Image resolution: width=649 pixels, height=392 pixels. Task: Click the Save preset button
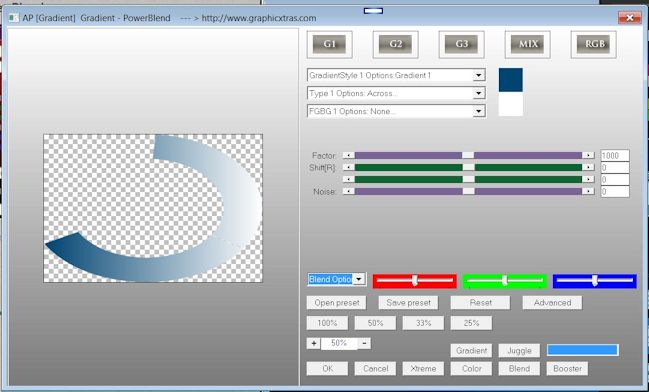[409, 303]
